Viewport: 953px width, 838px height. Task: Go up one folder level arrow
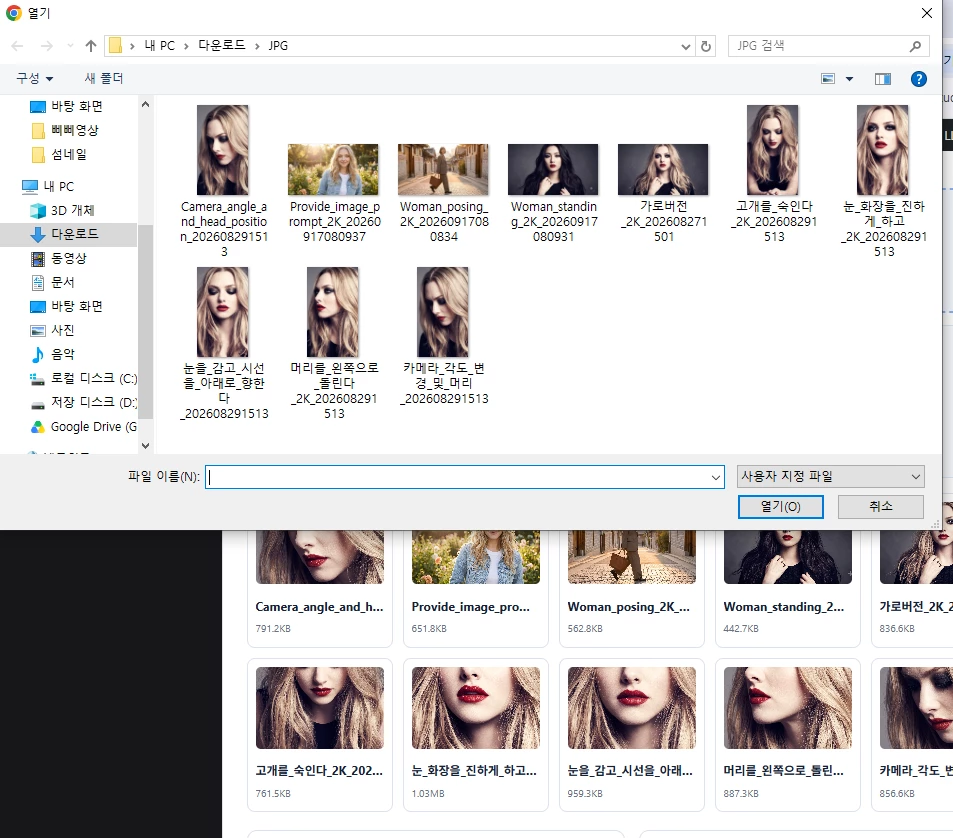91,46
